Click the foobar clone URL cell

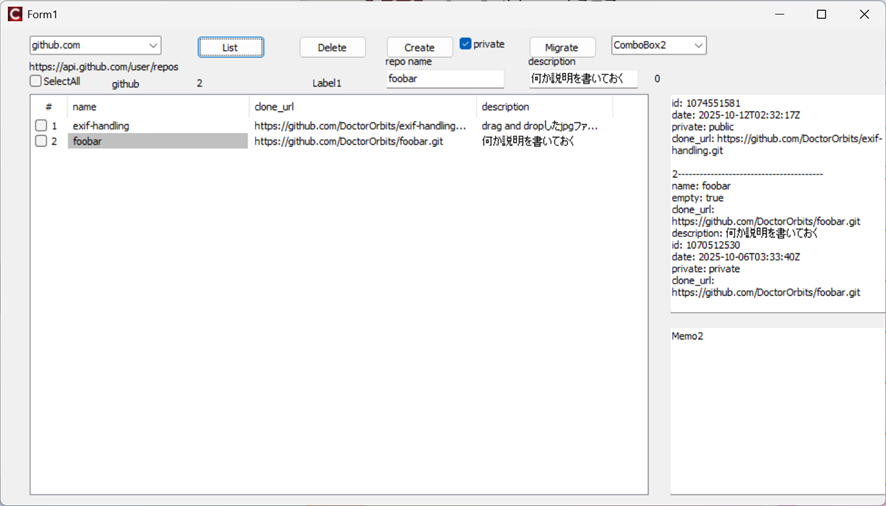click(x=348, y=142)
